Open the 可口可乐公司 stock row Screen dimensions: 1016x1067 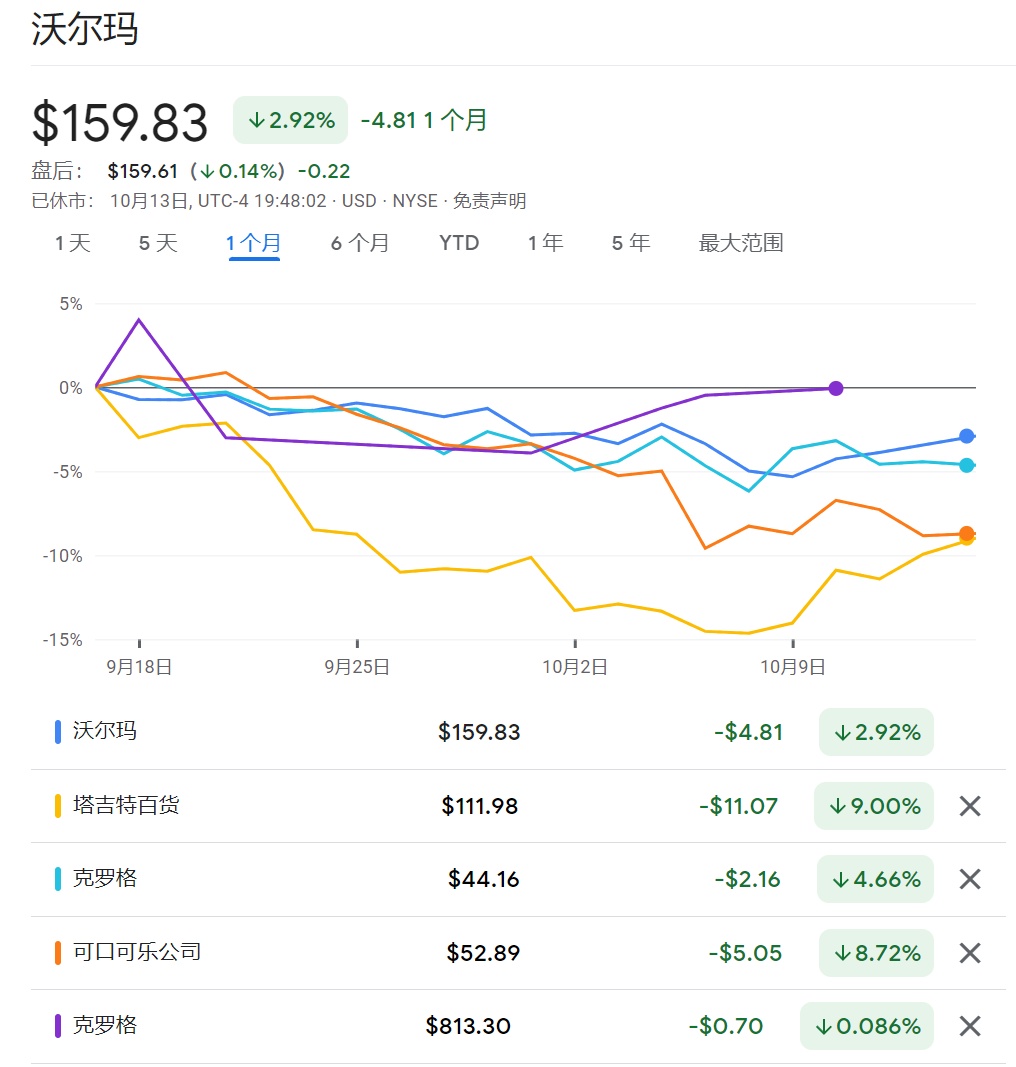point(137,952)
